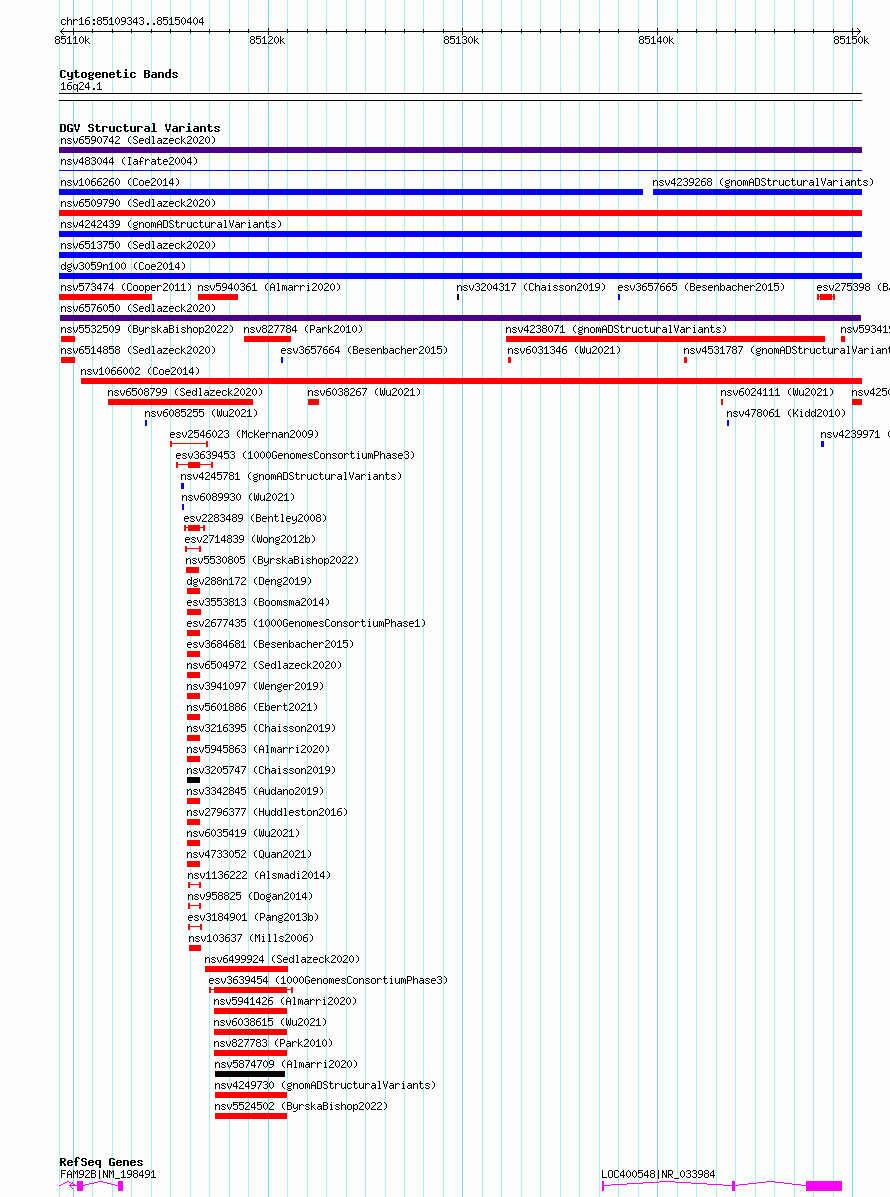The width and height of the screenshot is (890, 1197).
Task: Select nsv5601886 (Ebert2021) label
Action: [252, 707]
